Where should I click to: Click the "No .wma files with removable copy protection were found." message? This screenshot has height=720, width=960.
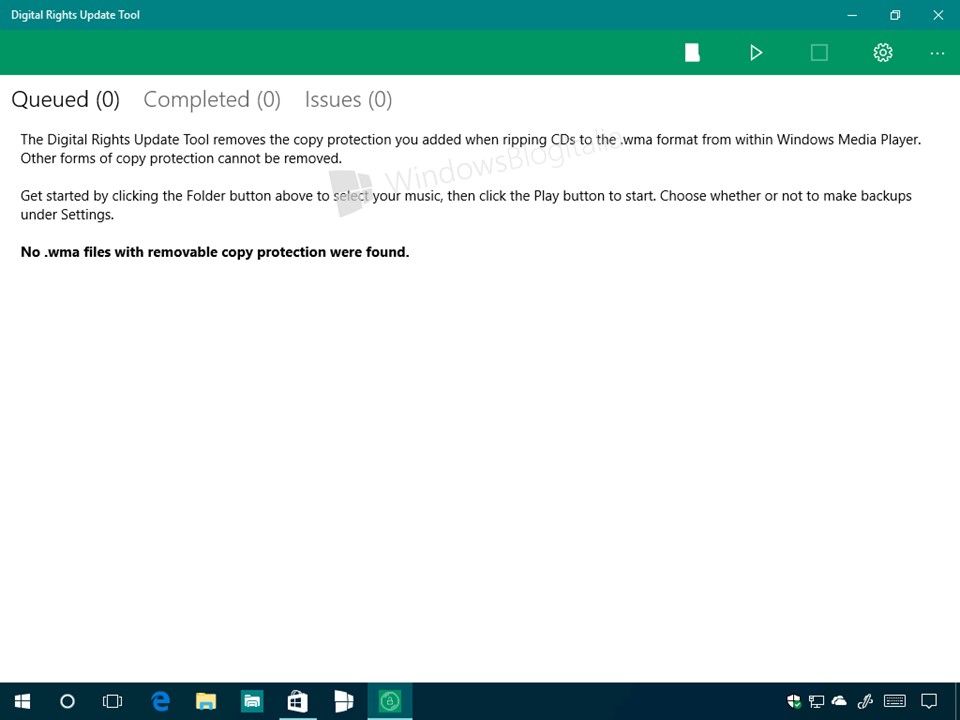[215, 252]
